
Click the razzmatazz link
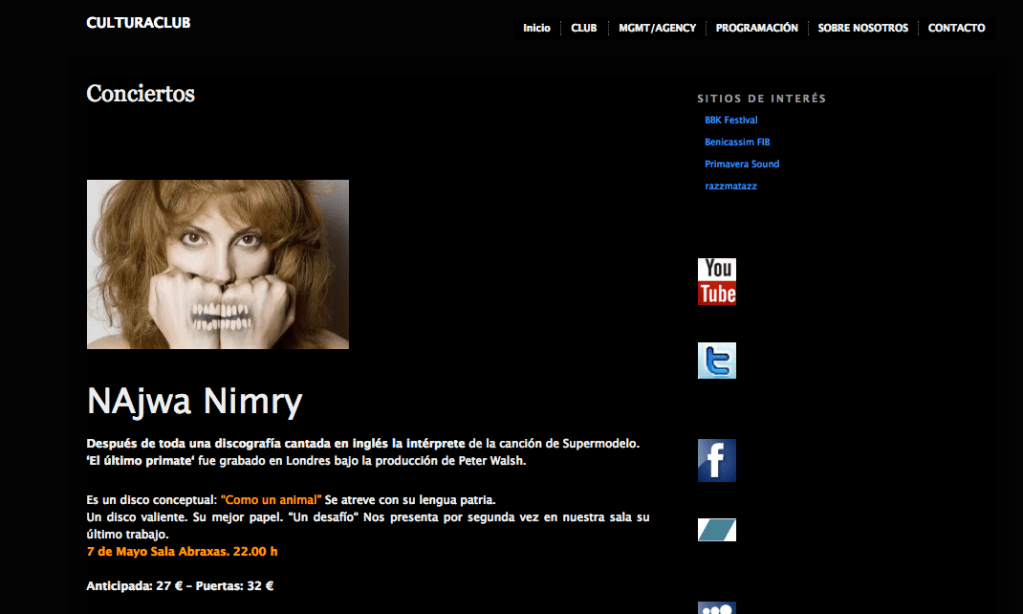731,186
